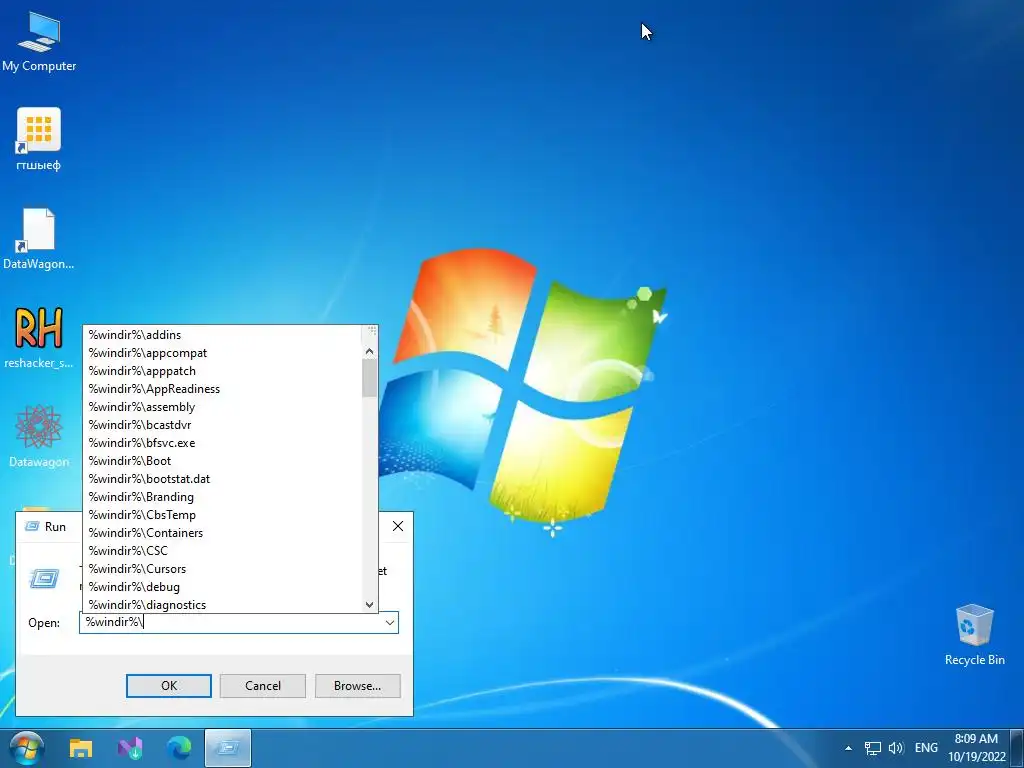
Task: Launch the Visual Studio Installer taskbar icon
Action: tap(130, 748)
